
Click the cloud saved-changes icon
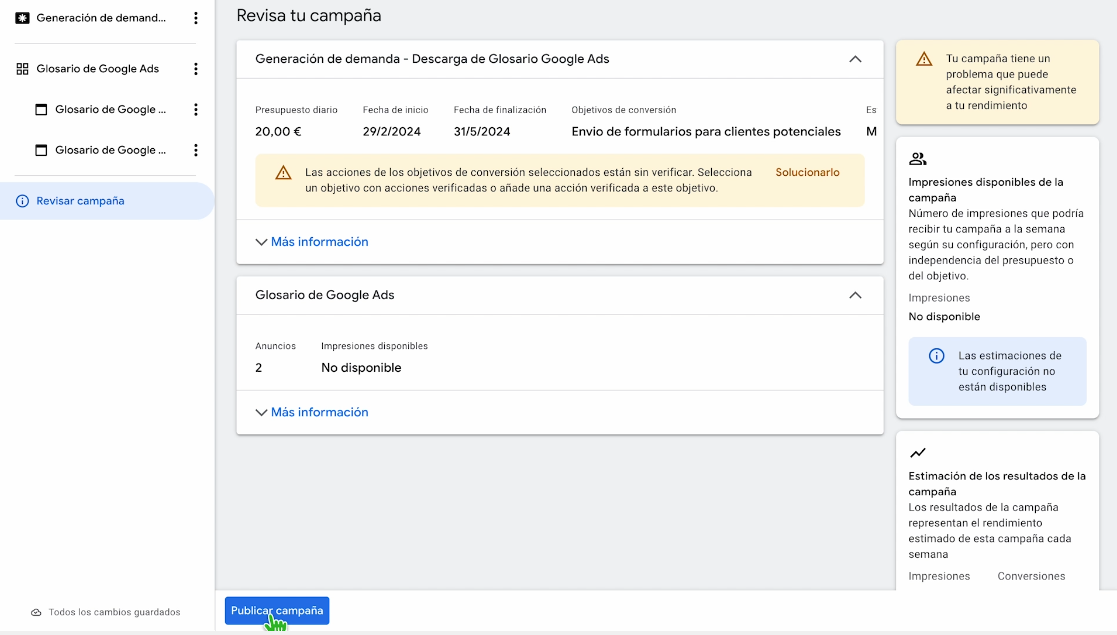[36, 612]
